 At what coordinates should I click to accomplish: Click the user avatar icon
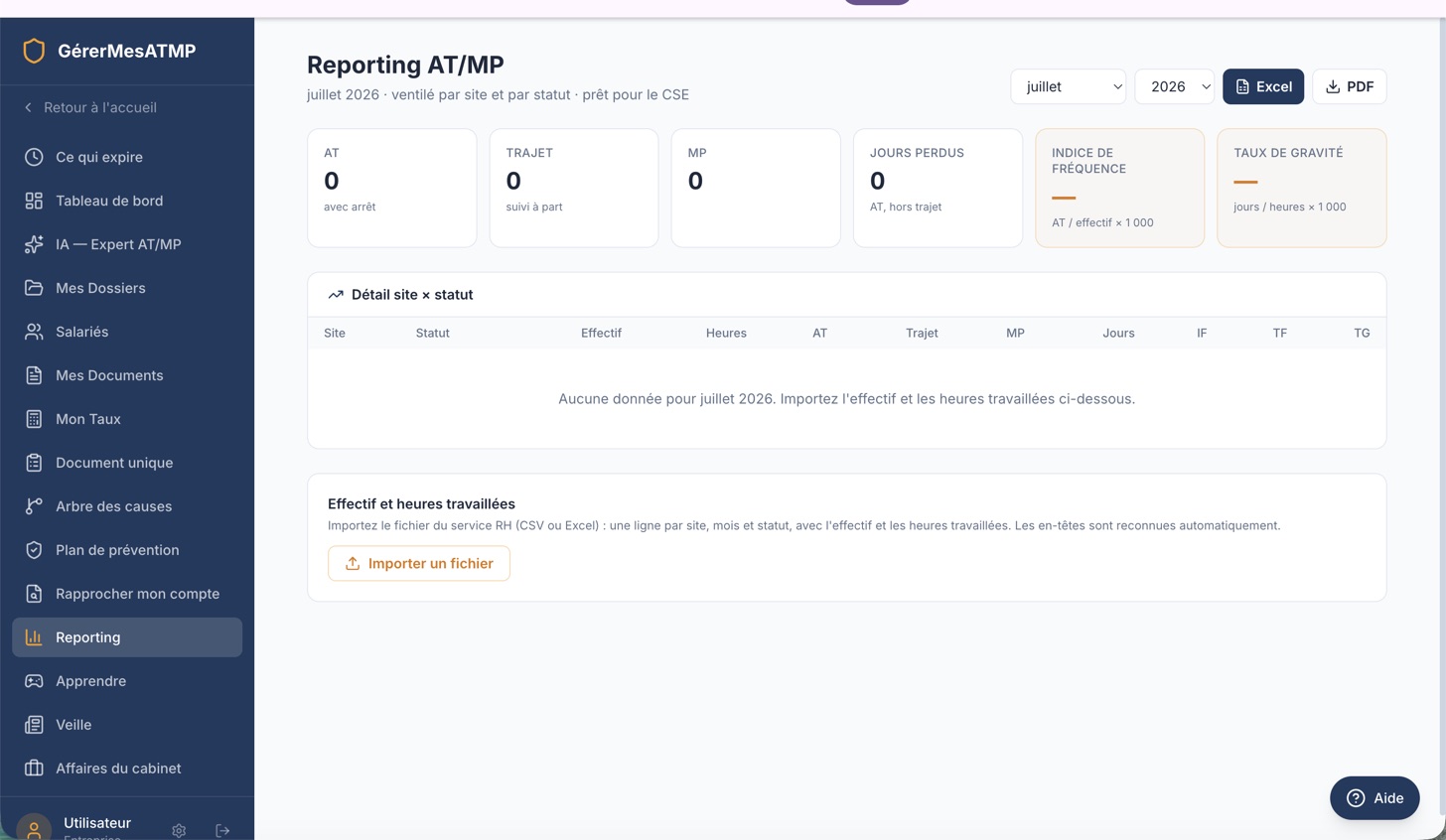click(x=34, y=829)
